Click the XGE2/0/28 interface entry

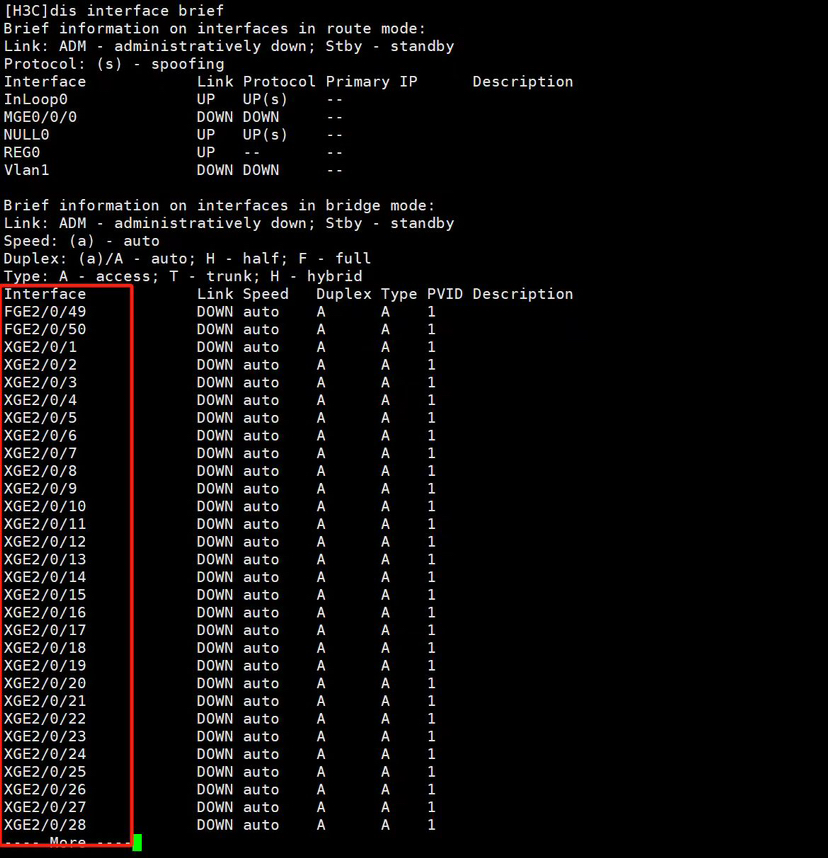point(45,824)
